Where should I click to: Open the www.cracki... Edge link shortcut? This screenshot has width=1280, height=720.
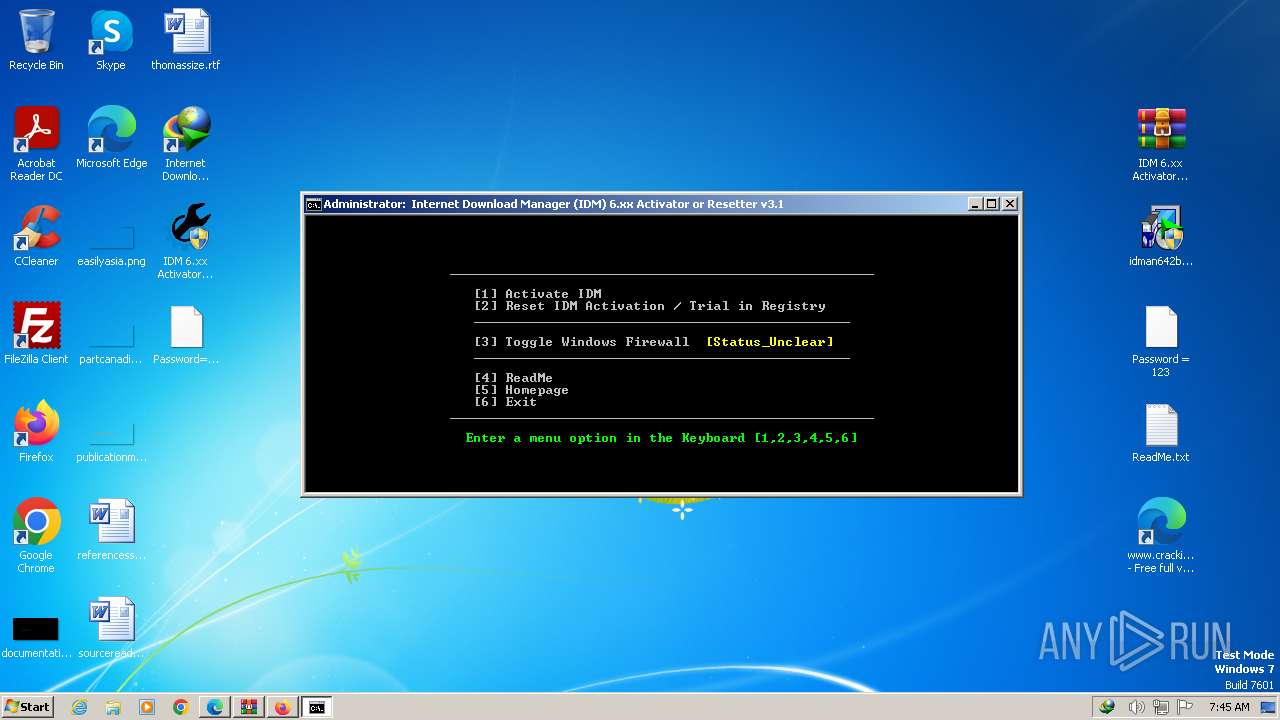click(x=1161, y=536)
